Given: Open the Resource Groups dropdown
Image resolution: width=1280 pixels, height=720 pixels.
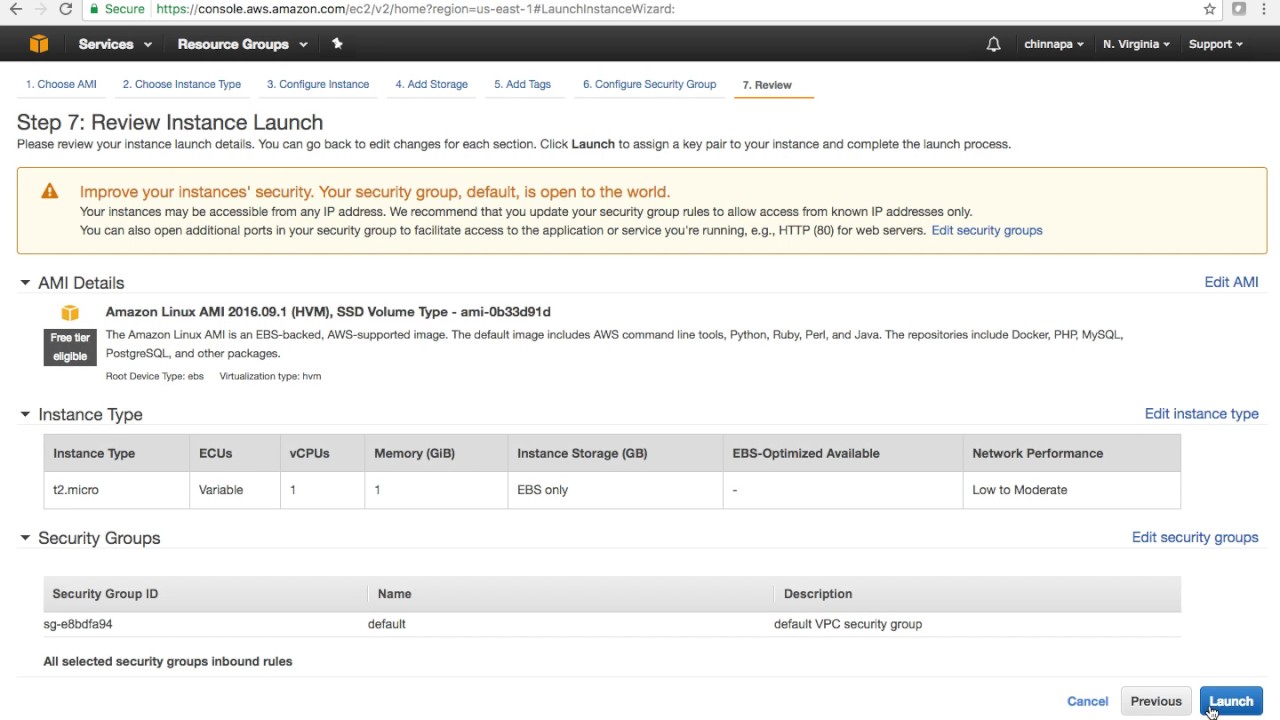Looking at the screenshot, I should pos(242,44).
